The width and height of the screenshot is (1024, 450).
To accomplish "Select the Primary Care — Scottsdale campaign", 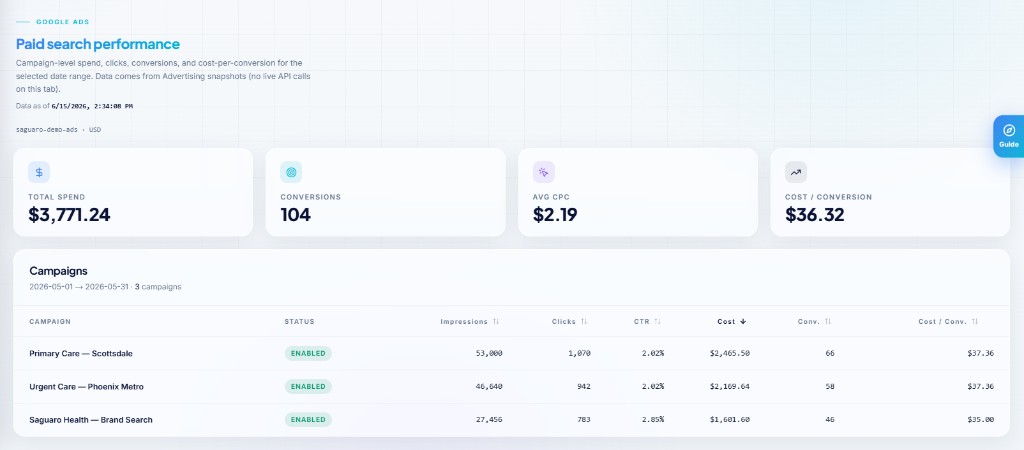I will [81, 353].
